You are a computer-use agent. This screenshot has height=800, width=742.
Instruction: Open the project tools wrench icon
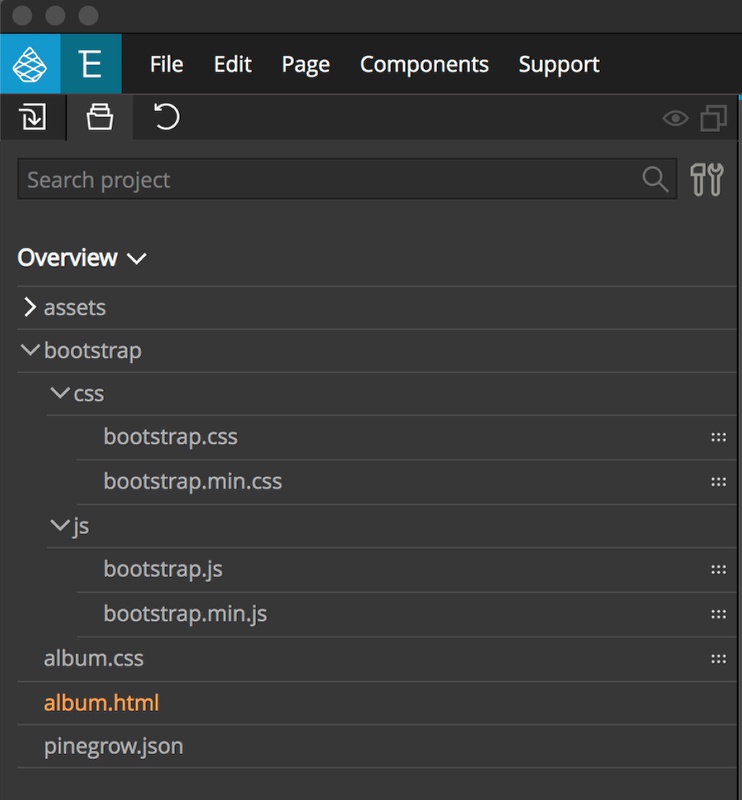(x=707, y=179)
